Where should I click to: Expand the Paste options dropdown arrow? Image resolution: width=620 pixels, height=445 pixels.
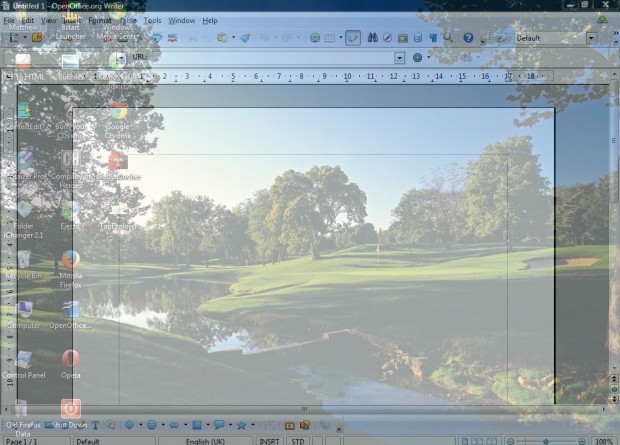point(233,38)
